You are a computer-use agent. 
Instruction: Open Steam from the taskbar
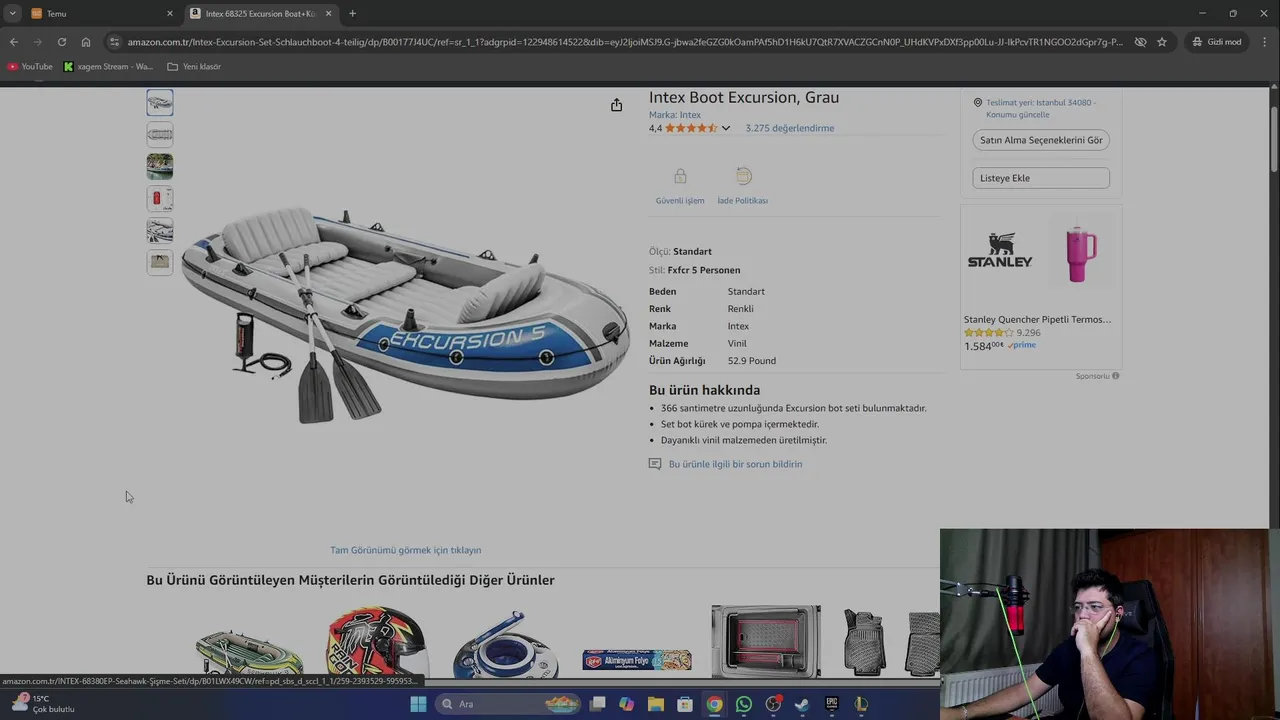tap(802, 704)
